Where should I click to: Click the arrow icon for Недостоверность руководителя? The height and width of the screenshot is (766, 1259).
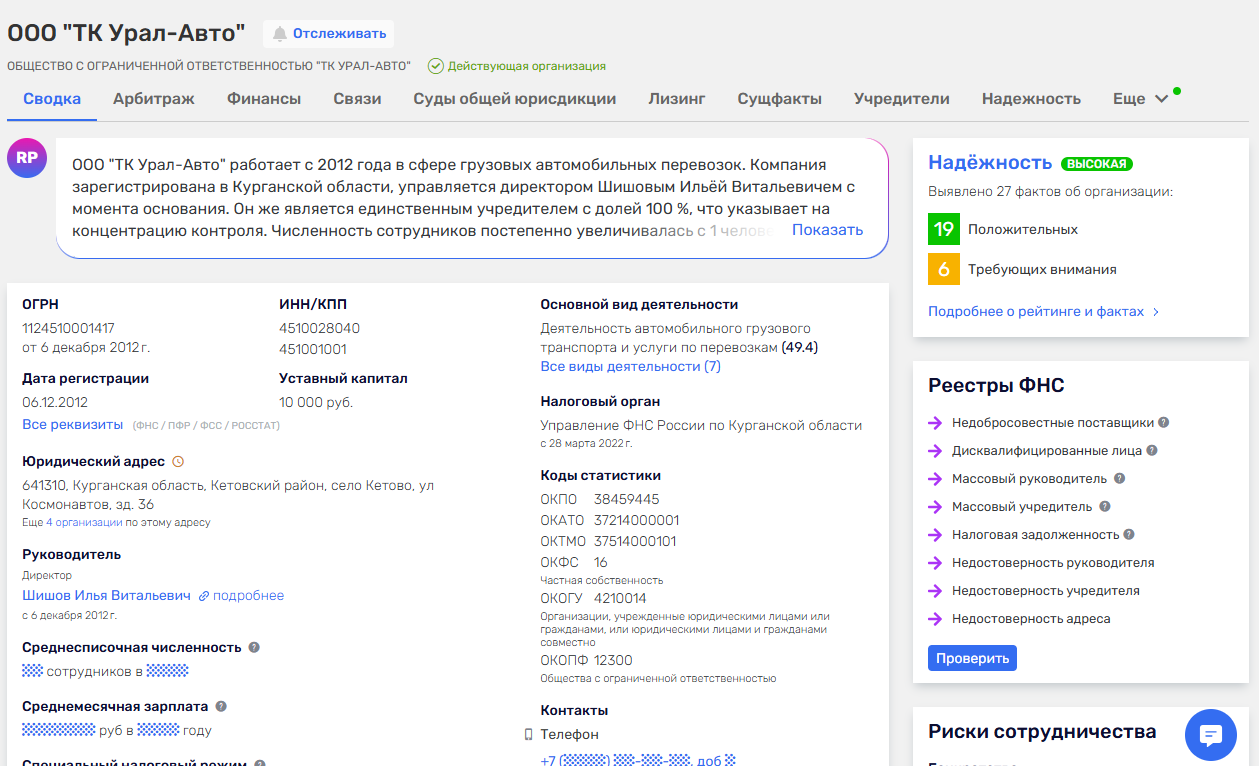[x=935, y=563]
